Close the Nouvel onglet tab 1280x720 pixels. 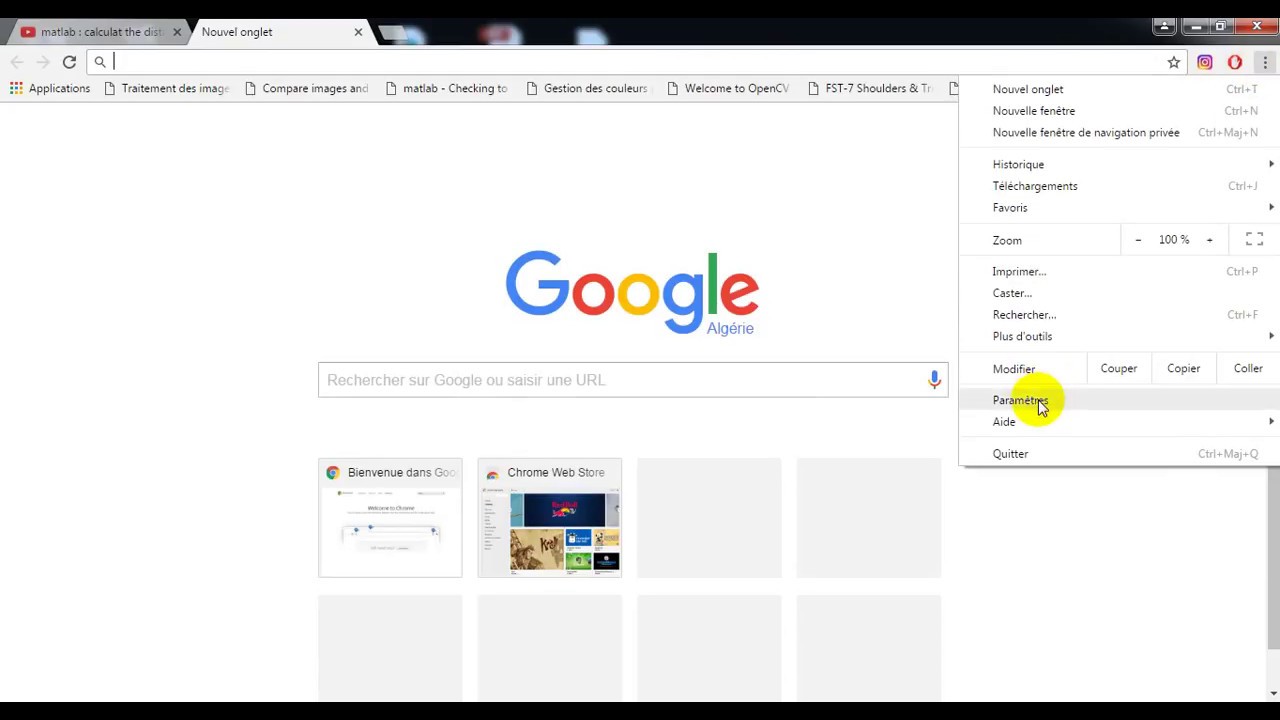[358, 32]
